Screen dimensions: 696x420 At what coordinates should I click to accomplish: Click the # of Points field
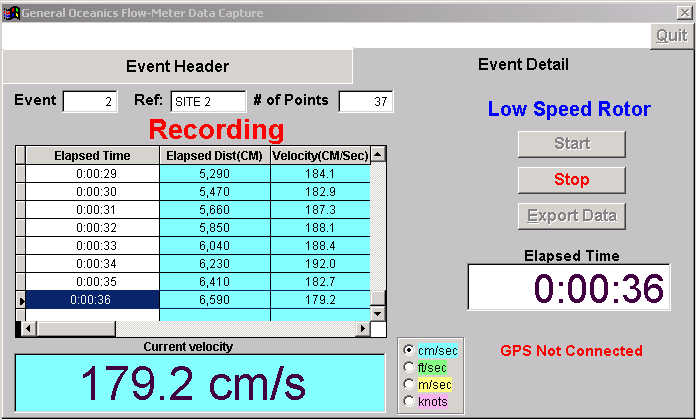366,101
